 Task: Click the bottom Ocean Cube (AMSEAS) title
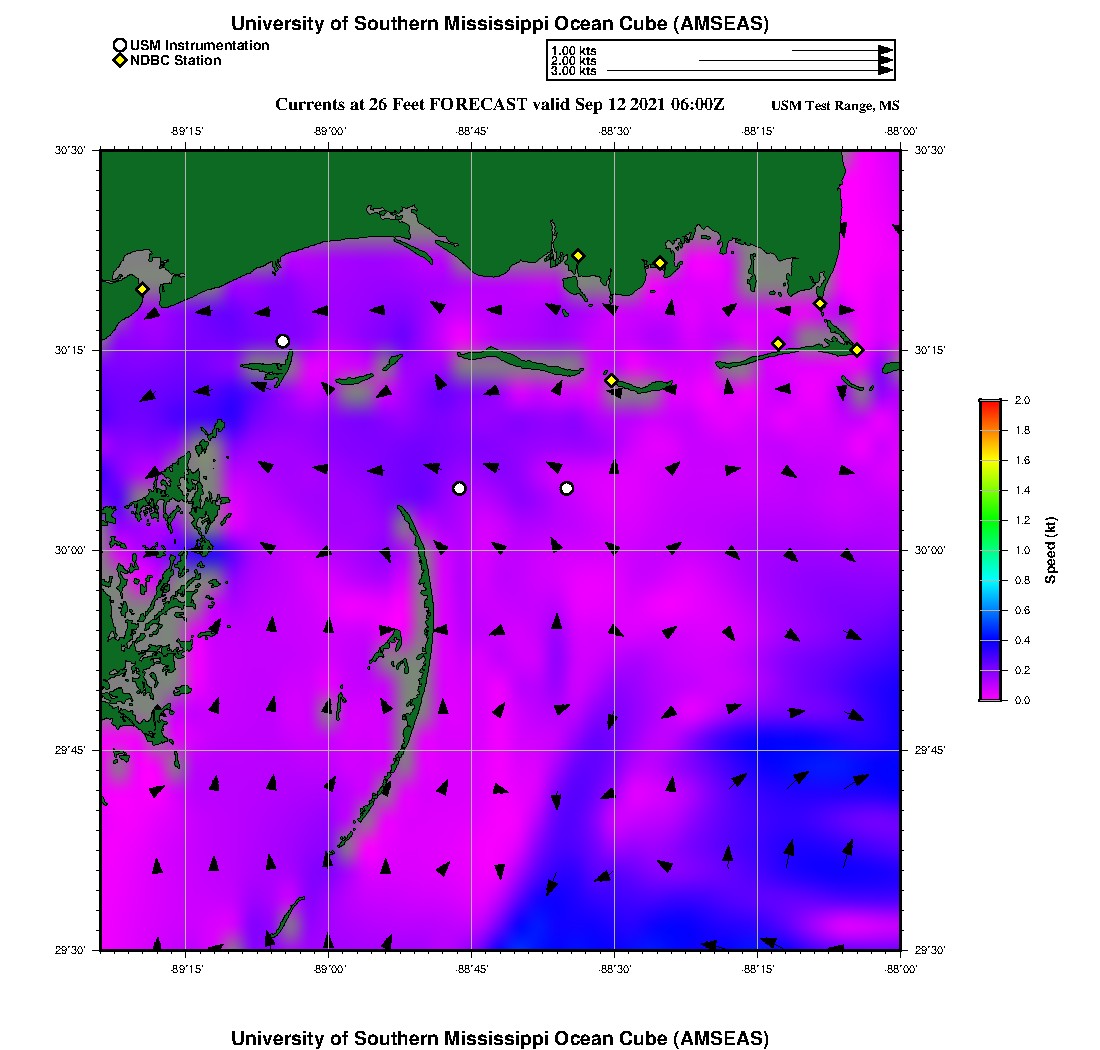[x=500, y=1038]
